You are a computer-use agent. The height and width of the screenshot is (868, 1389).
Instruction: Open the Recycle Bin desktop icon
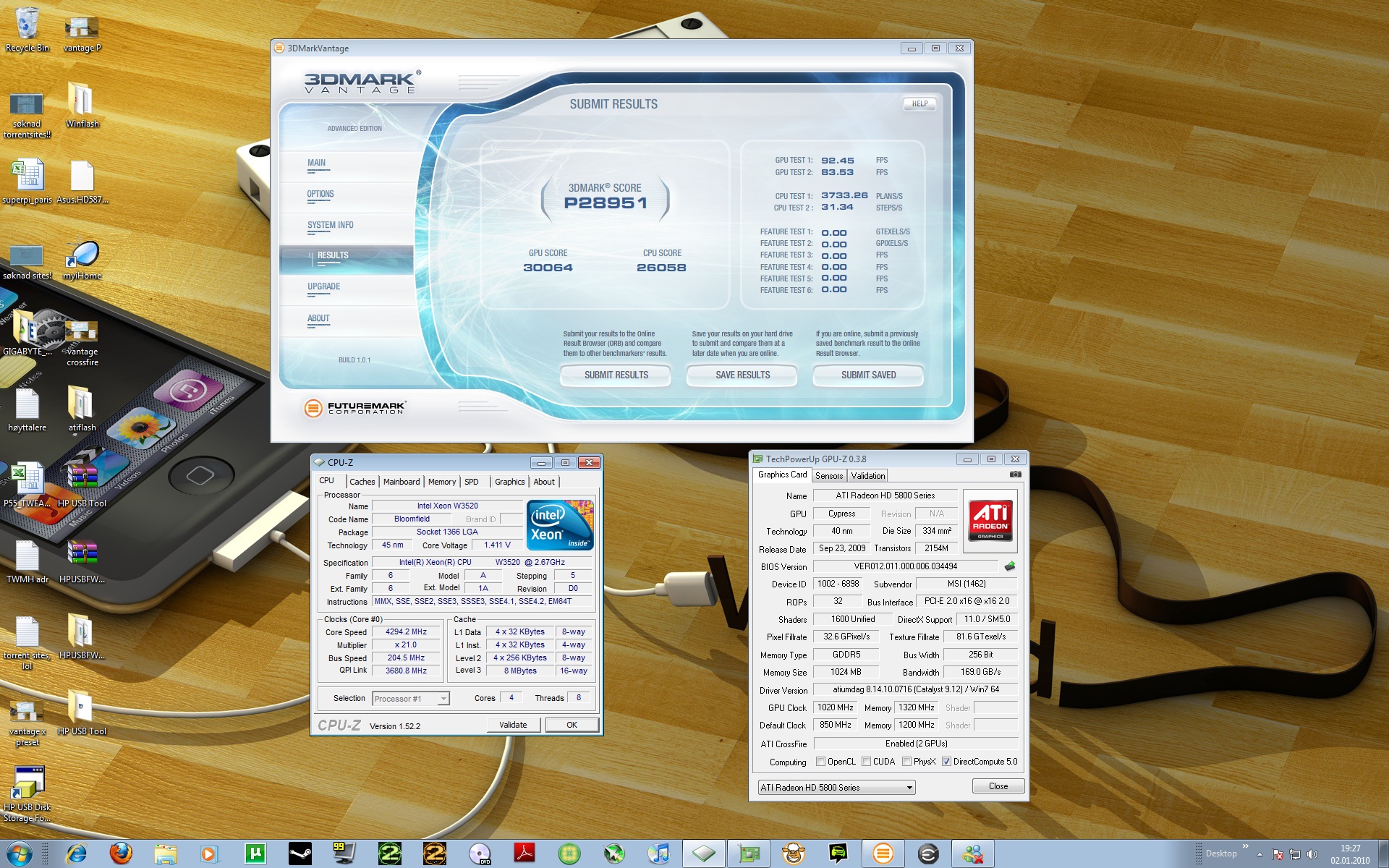27,29
